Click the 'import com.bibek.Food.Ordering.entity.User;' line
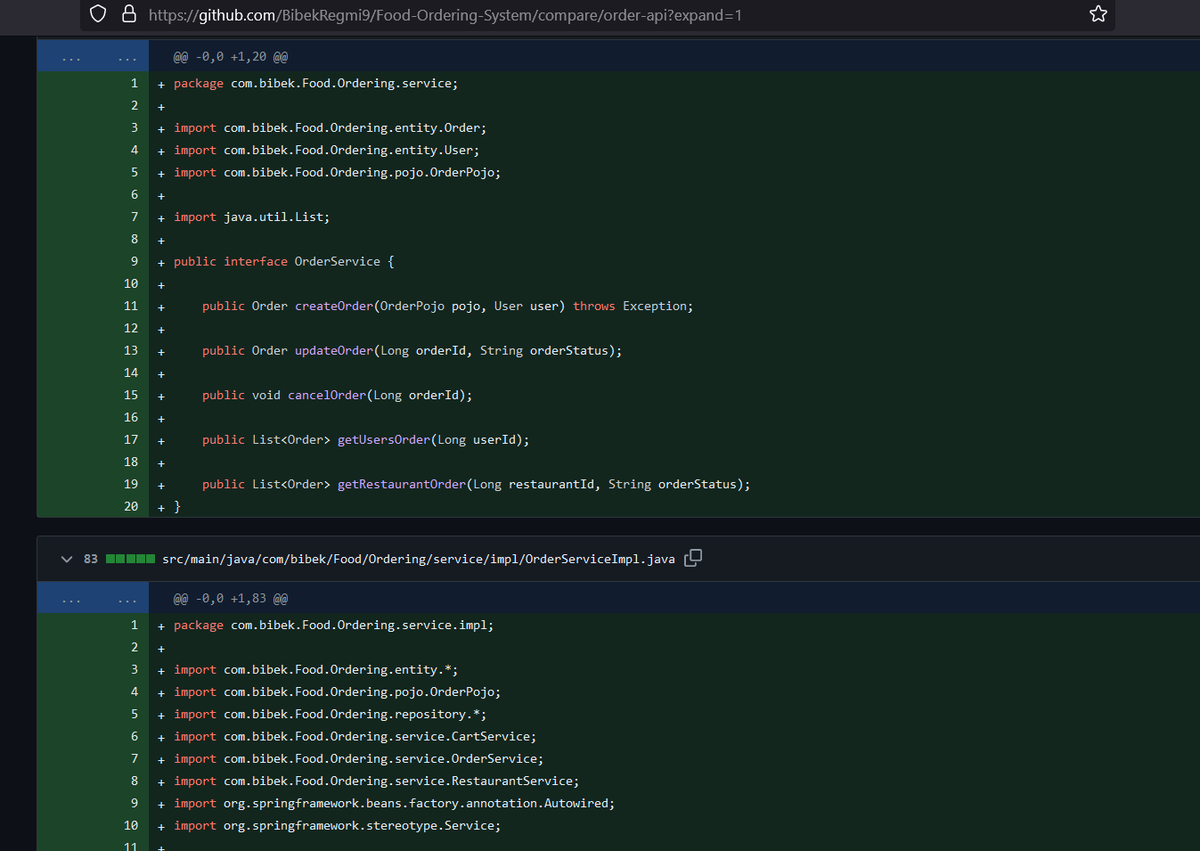 326,150
